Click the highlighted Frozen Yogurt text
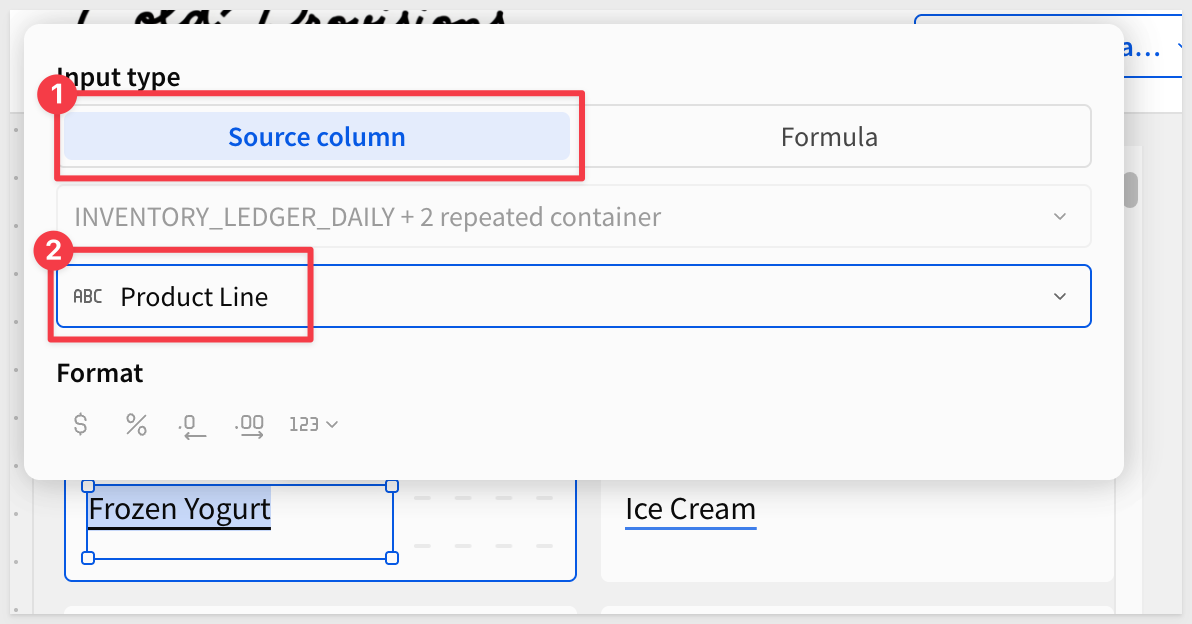This screenshot has width=1192, height=624. tap(180, 510)
